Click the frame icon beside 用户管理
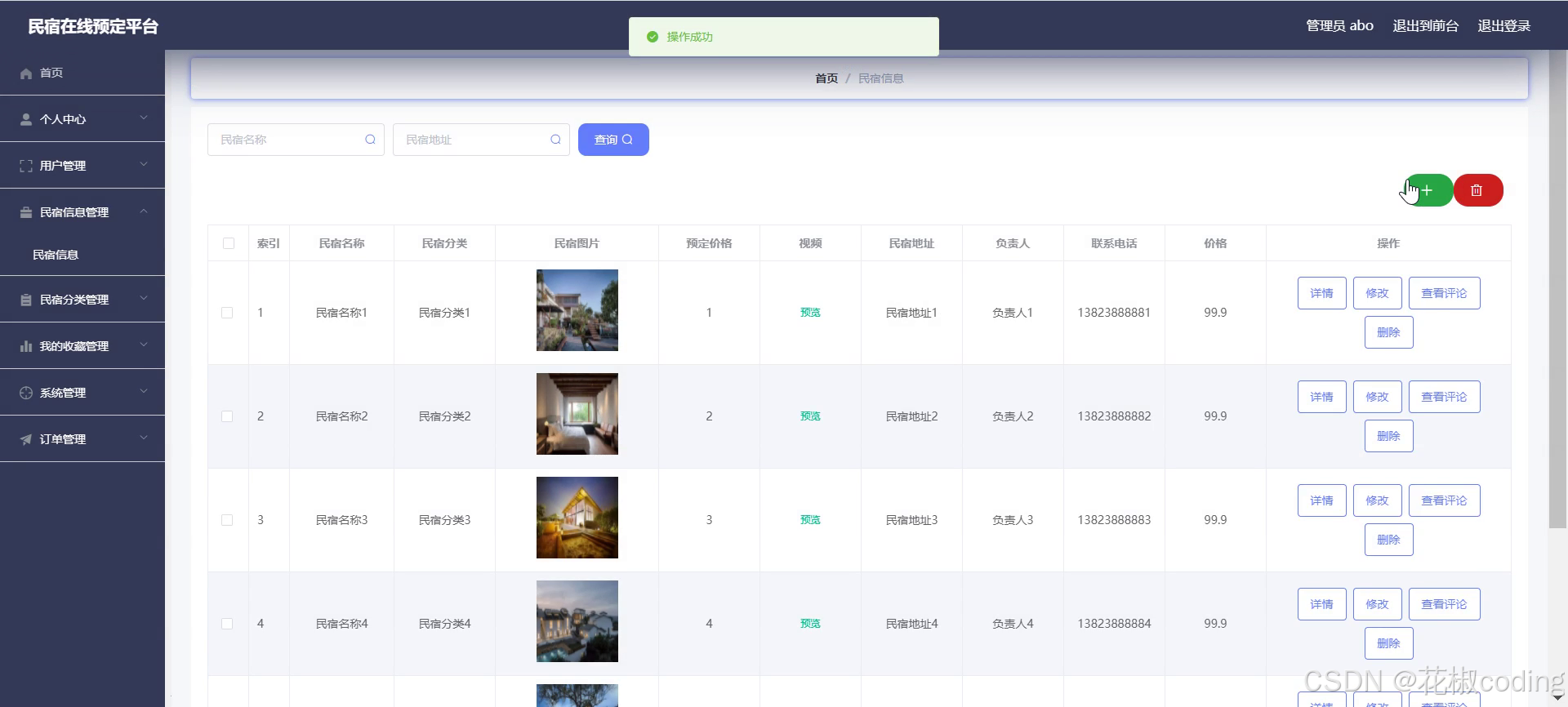The height and width of the screenshot is (707, 1568). tap(26, 166)
